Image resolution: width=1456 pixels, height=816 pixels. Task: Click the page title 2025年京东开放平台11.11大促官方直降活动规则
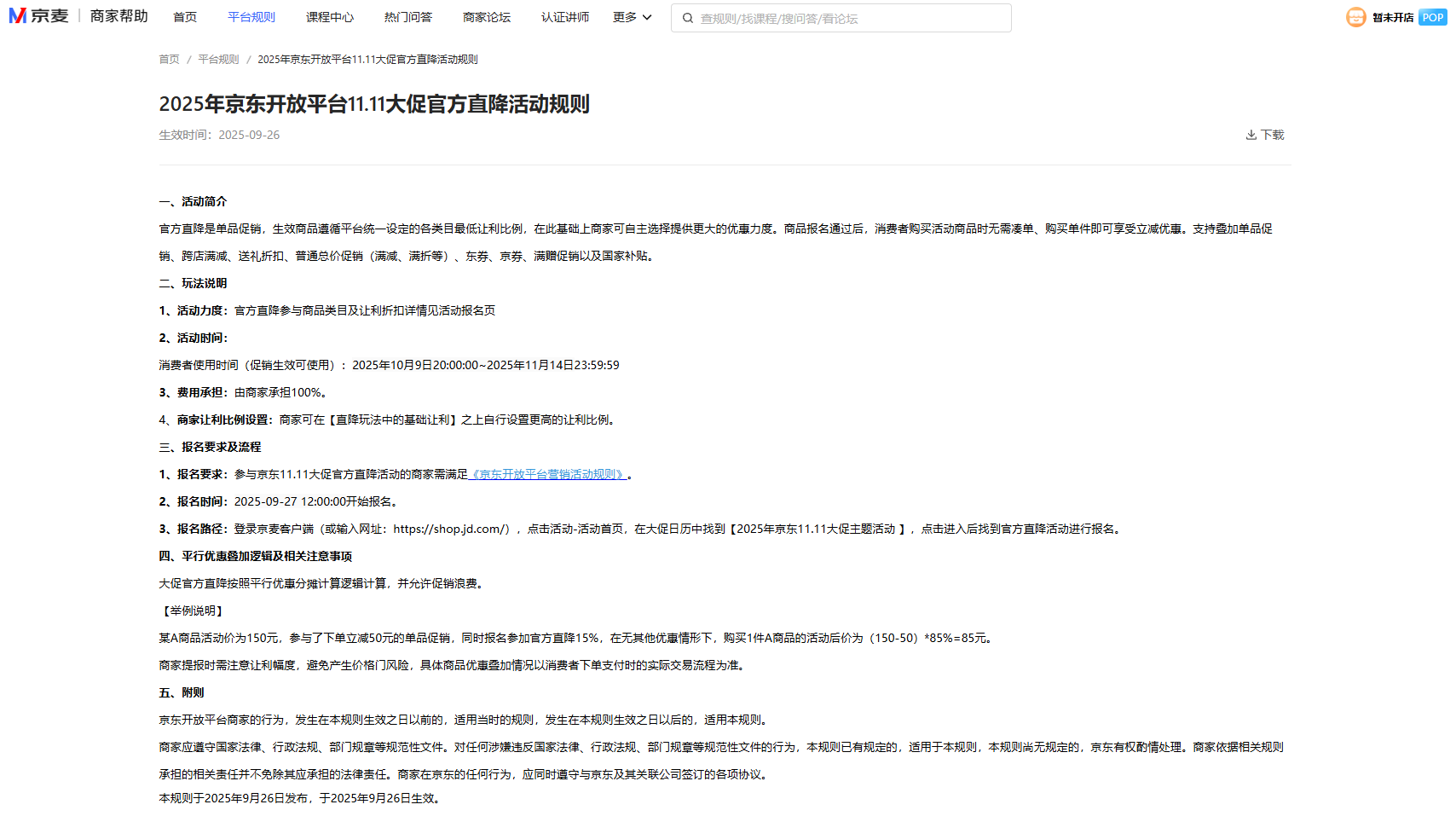374,104
